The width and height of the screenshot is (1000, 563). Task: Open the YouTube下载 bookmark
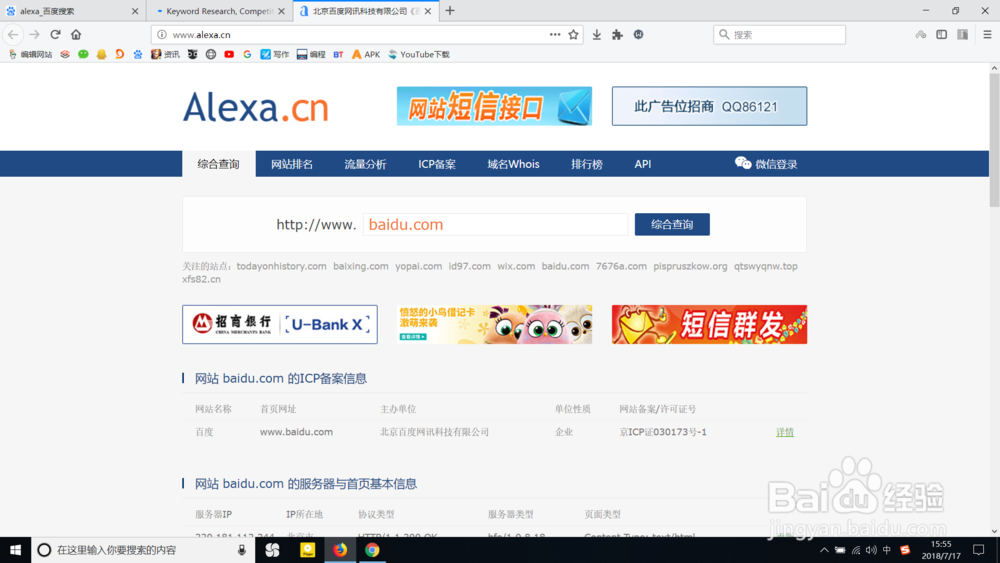pos(419,54)
